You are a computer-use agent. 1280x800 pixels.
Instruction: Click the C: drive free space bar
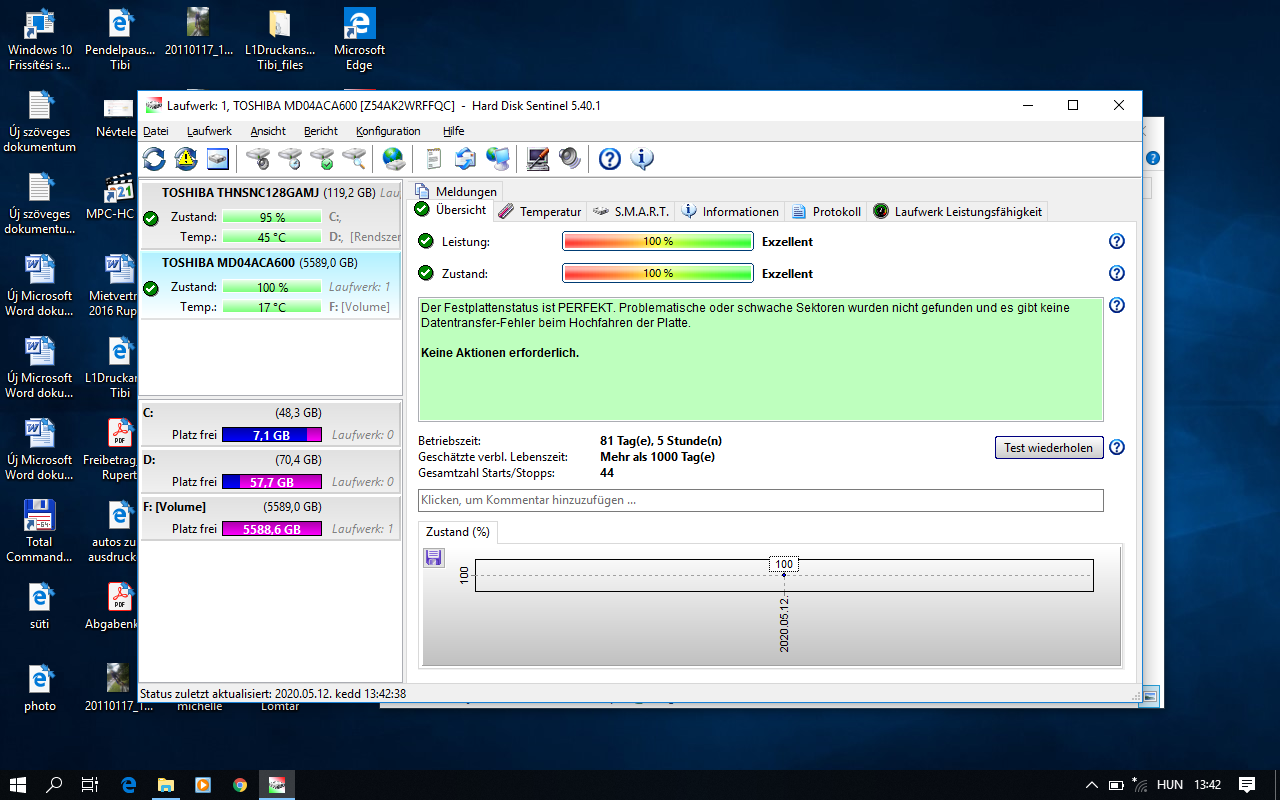pyautogui.click(x=271, y=435)
